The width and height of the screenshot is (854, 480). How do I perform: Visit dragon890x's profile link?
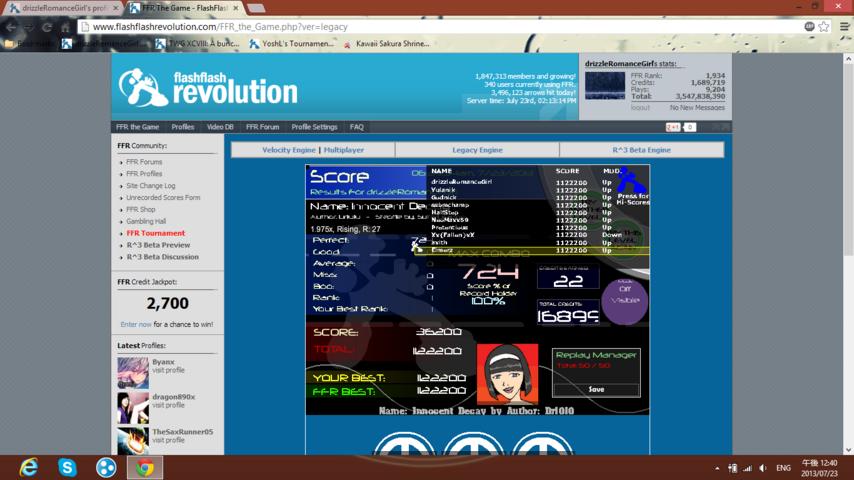pyautogui.click(x=168, y=405)
